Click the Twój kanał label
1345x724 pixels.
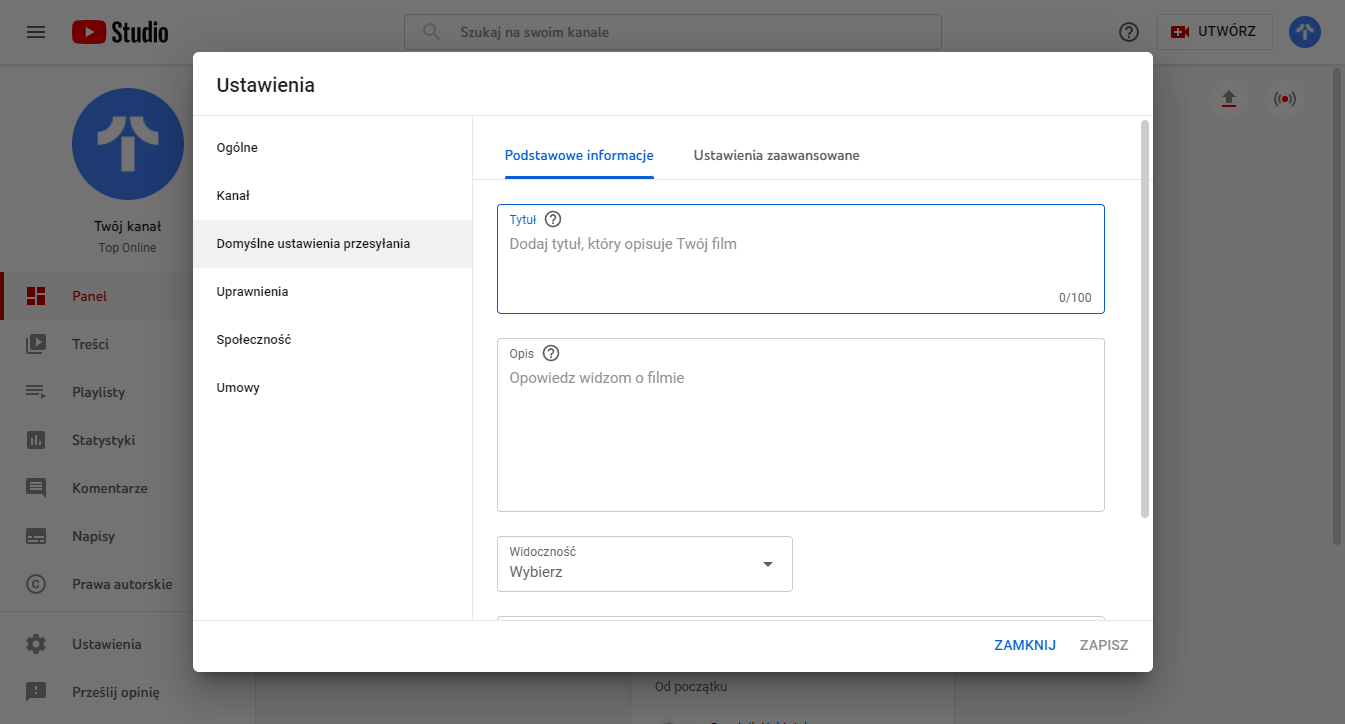coord(128,227)
